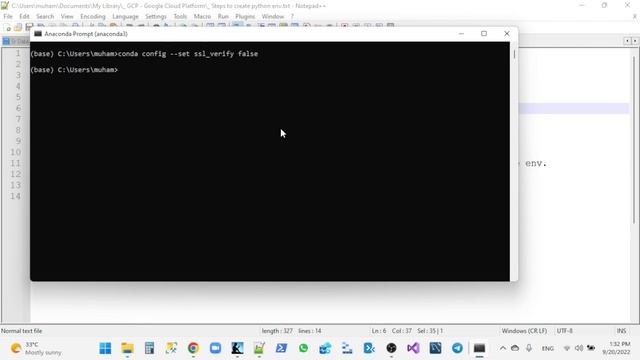This screenshot has width=640, height=360.
Task: Show hidden system tray icons
Action: 503,348
